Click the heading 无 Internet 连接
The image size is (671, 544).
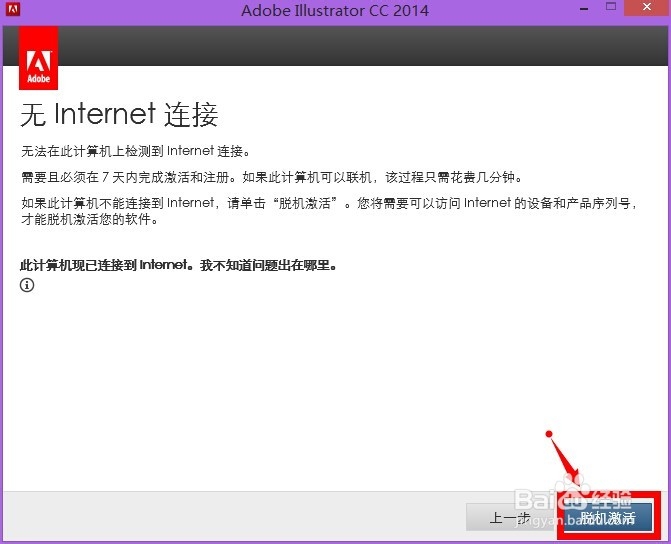119,115
